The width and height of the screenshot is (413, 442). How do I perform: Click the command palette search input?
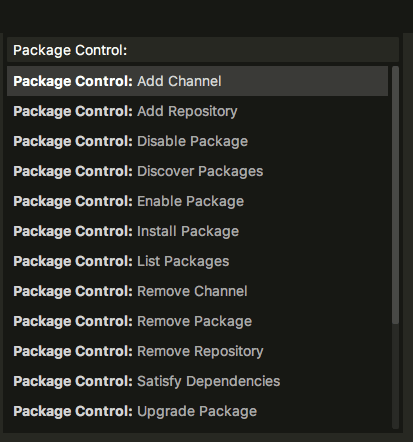pyautogui.click(x=203, y=50)
